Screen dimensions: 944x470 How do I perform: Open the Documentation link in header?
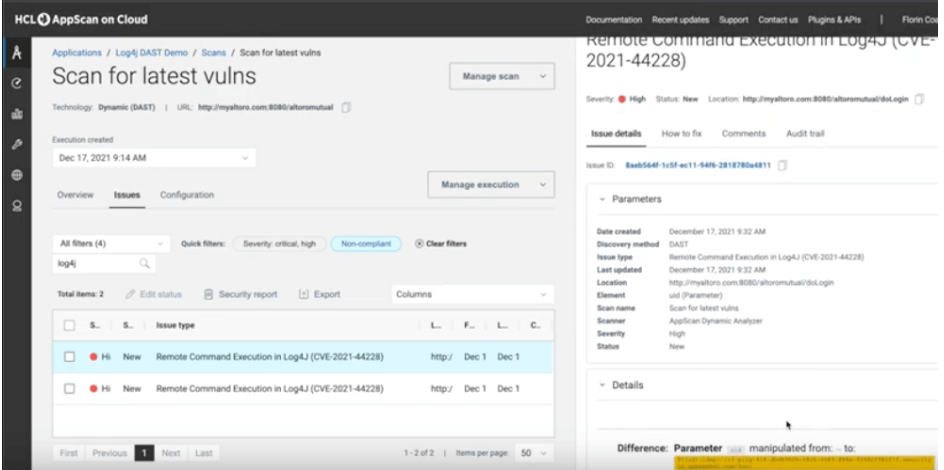point(613,20)
